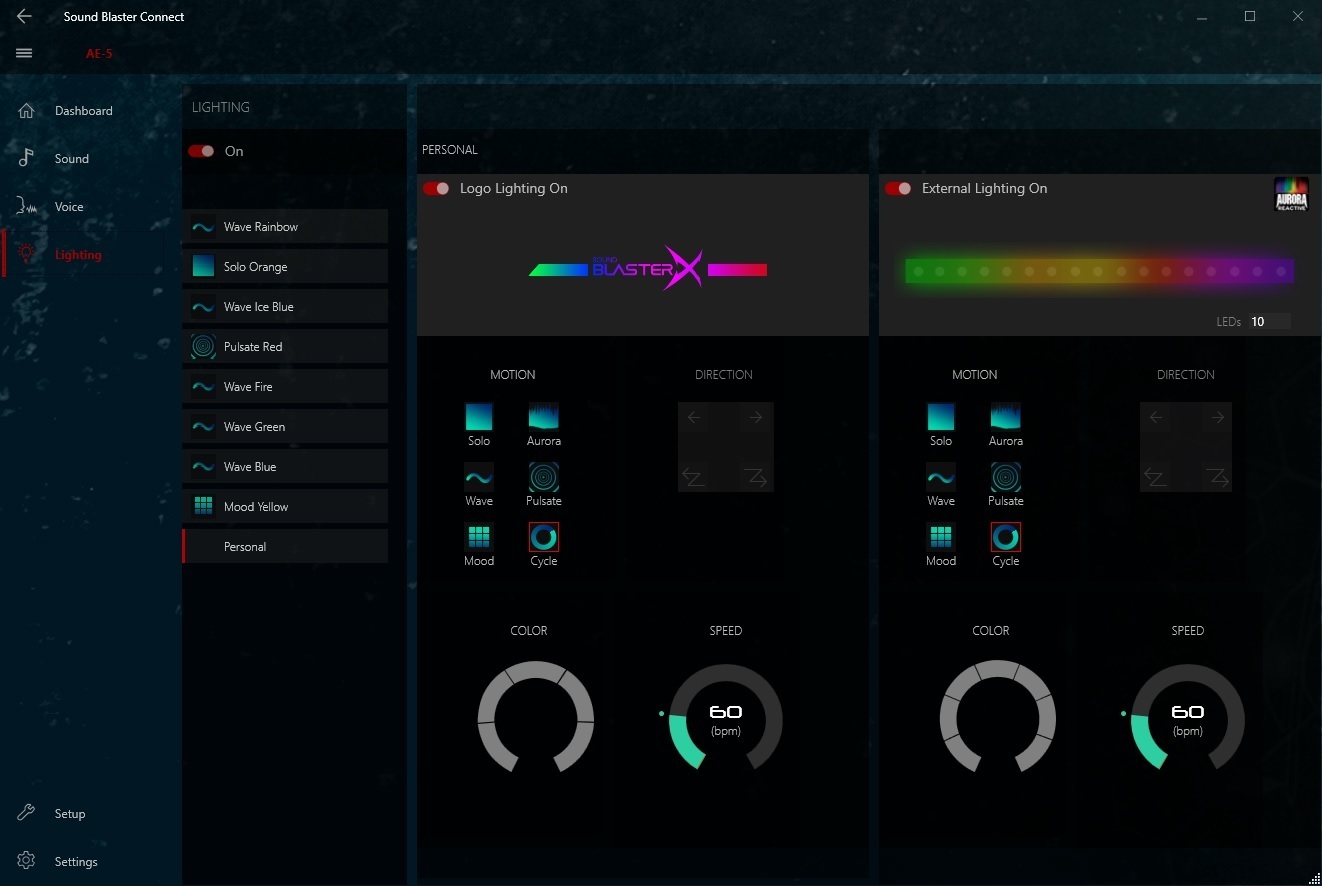
Task: Go back using the back arrow
Action: (x=25, y=16)
